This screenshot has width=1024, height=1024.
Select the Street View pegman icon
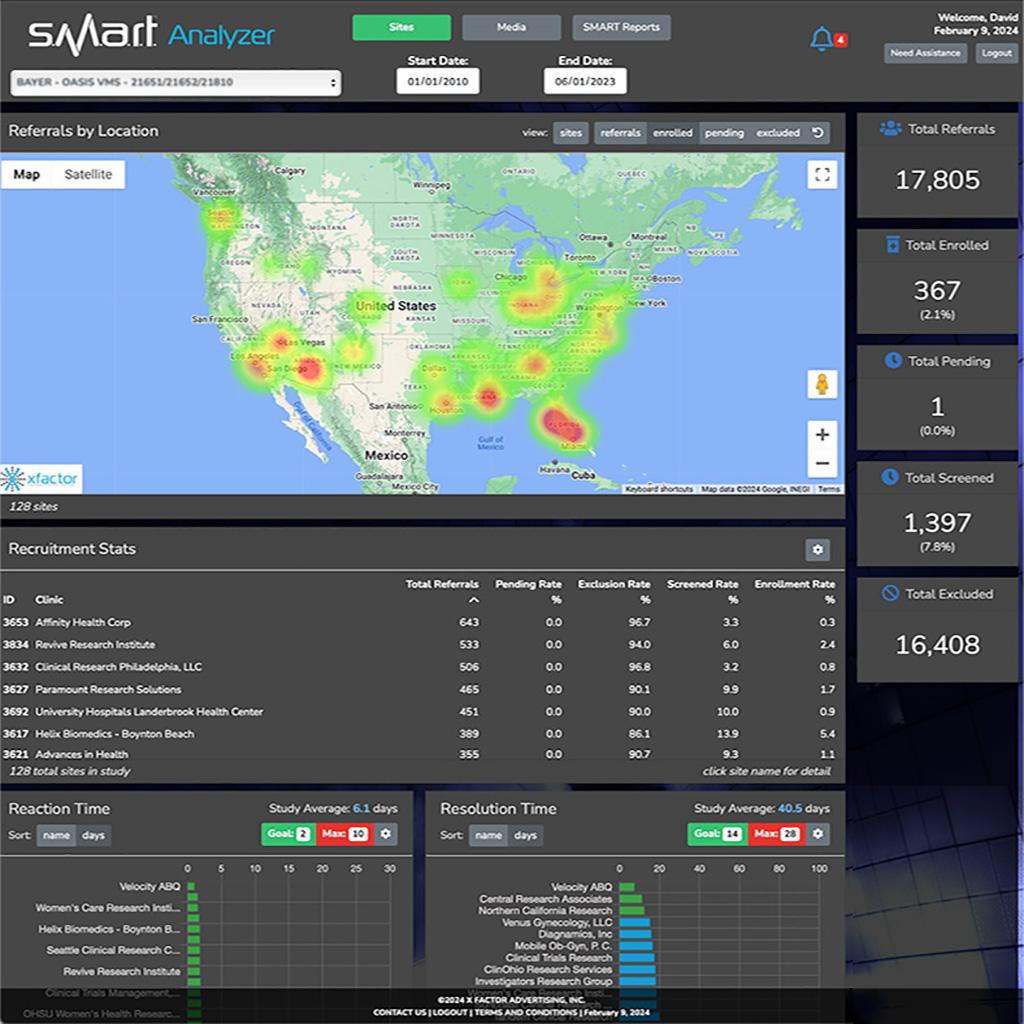pos(822,385)
